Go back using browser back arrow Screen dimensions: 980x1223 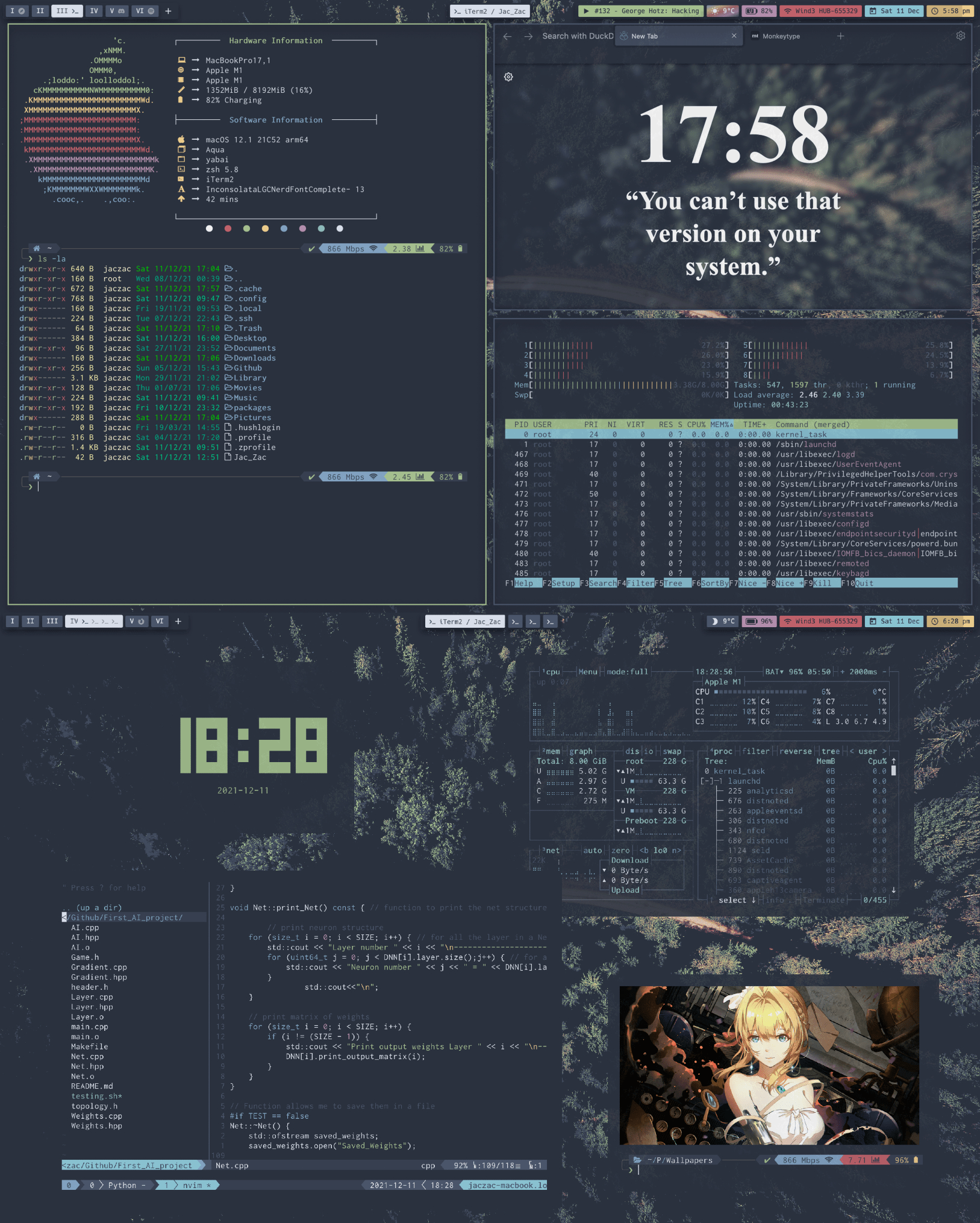click(x=507, y=37)
